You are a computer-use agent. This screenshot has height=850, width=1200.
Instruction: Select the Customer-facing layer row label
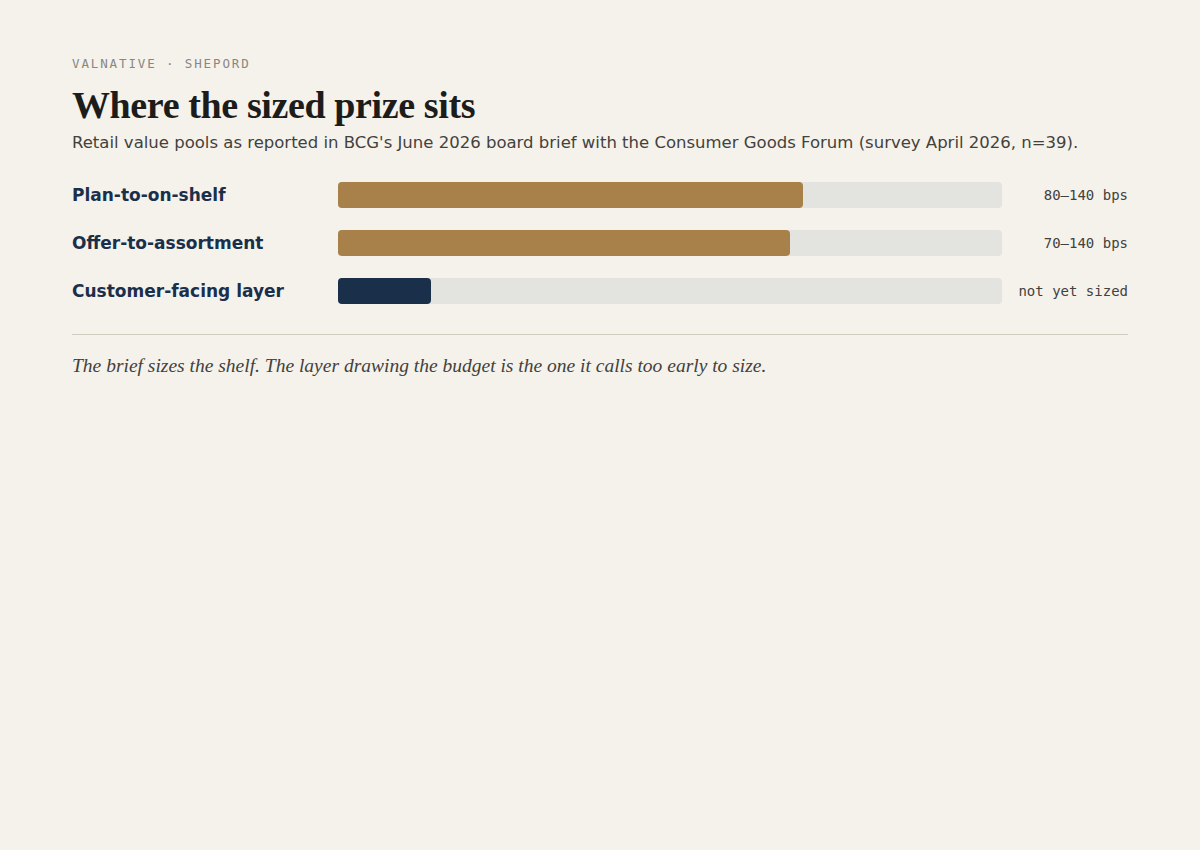[178, 291]
